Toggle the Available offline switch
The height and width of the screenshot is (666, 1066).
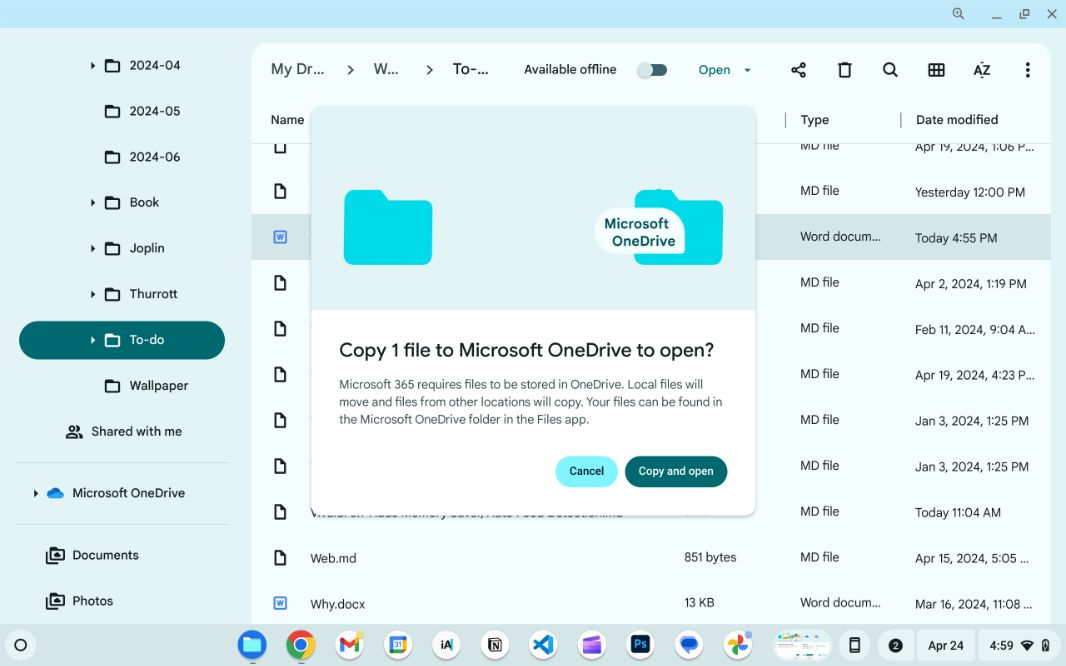pyautogui.click(x=652, y=70)
